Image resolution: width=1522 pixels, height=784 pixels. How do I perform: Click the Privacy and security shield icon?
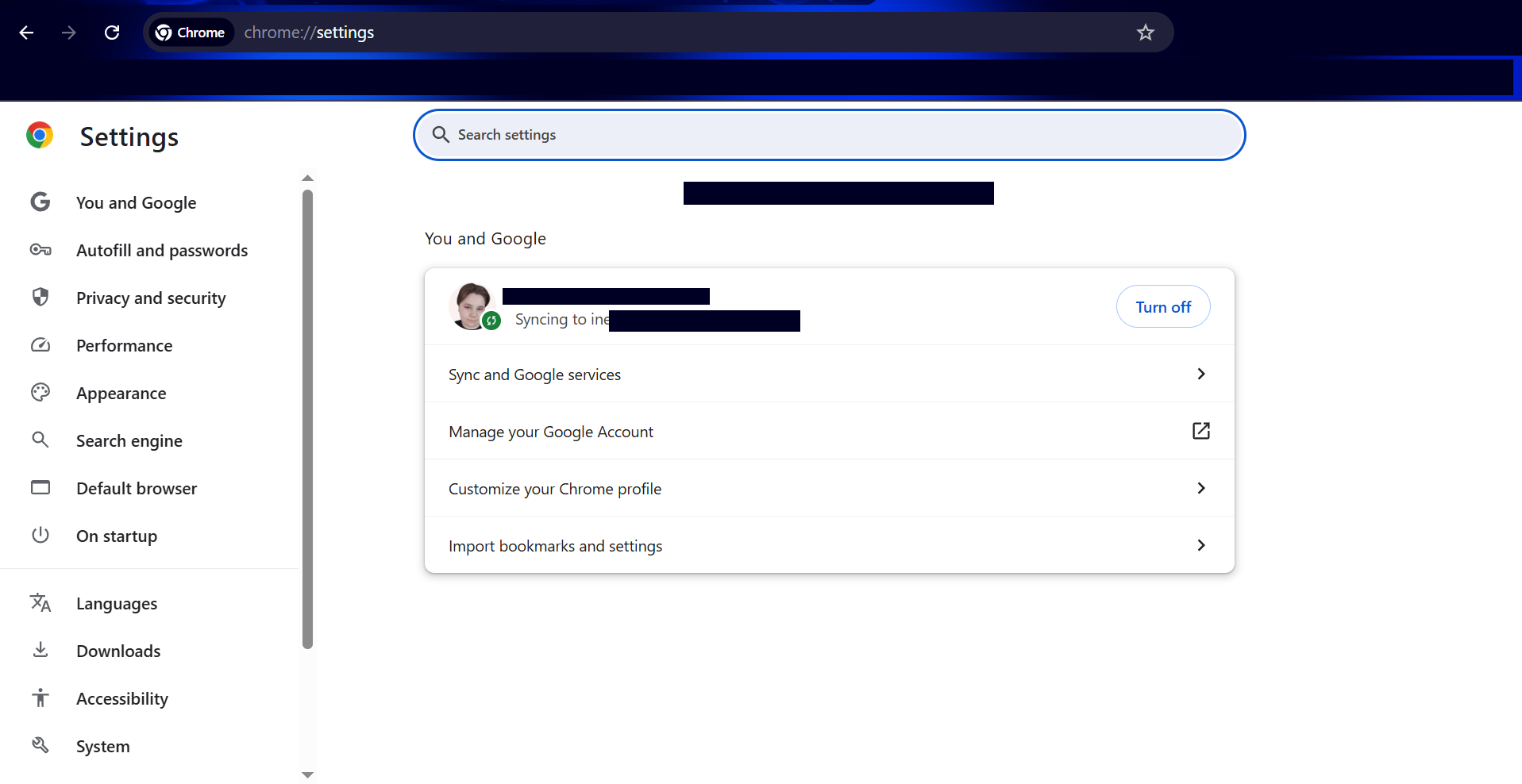coord(40,298)
